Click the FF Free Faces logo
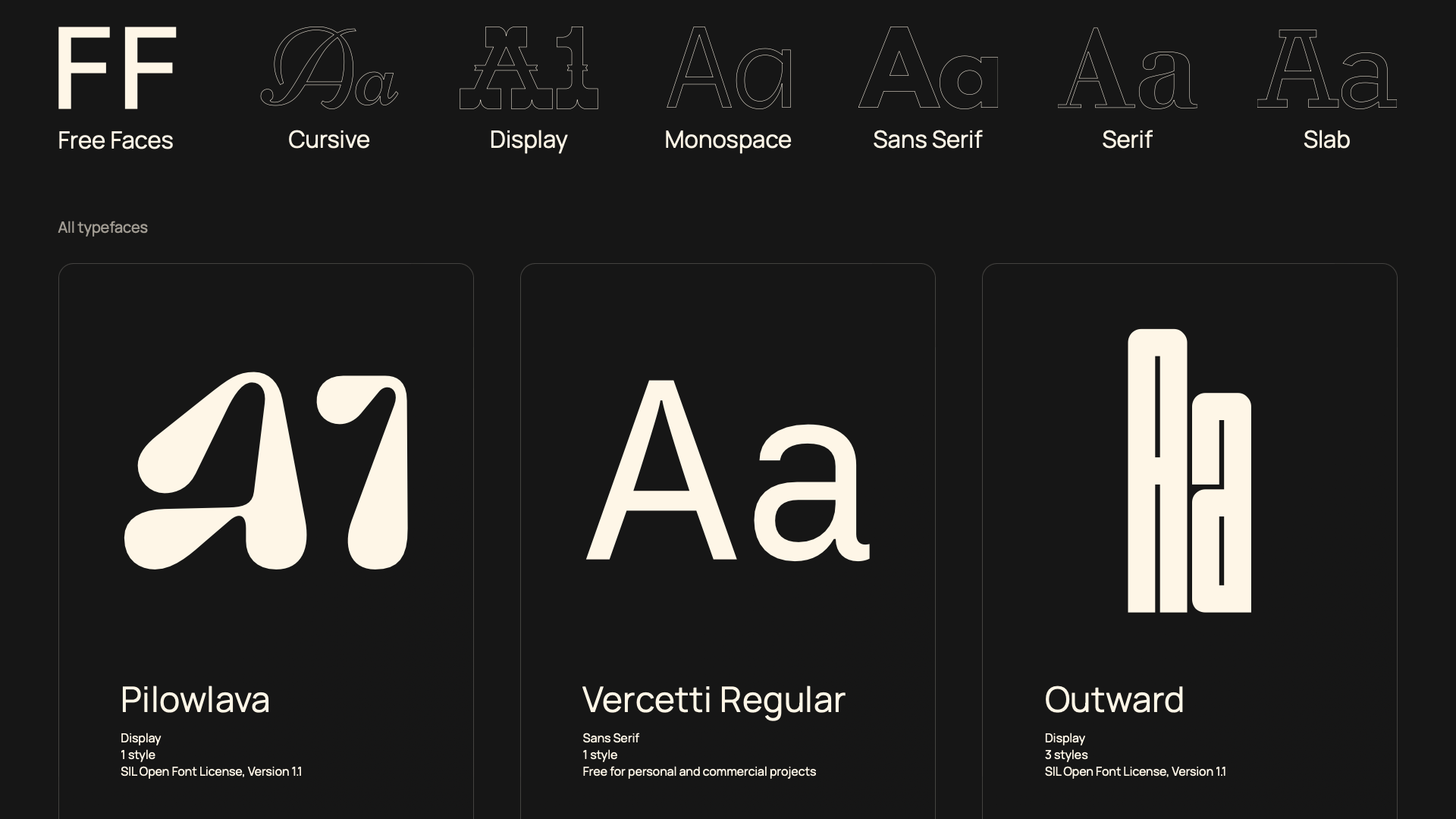The height and width of the screenshot is (819, 1456). point(117,67)
